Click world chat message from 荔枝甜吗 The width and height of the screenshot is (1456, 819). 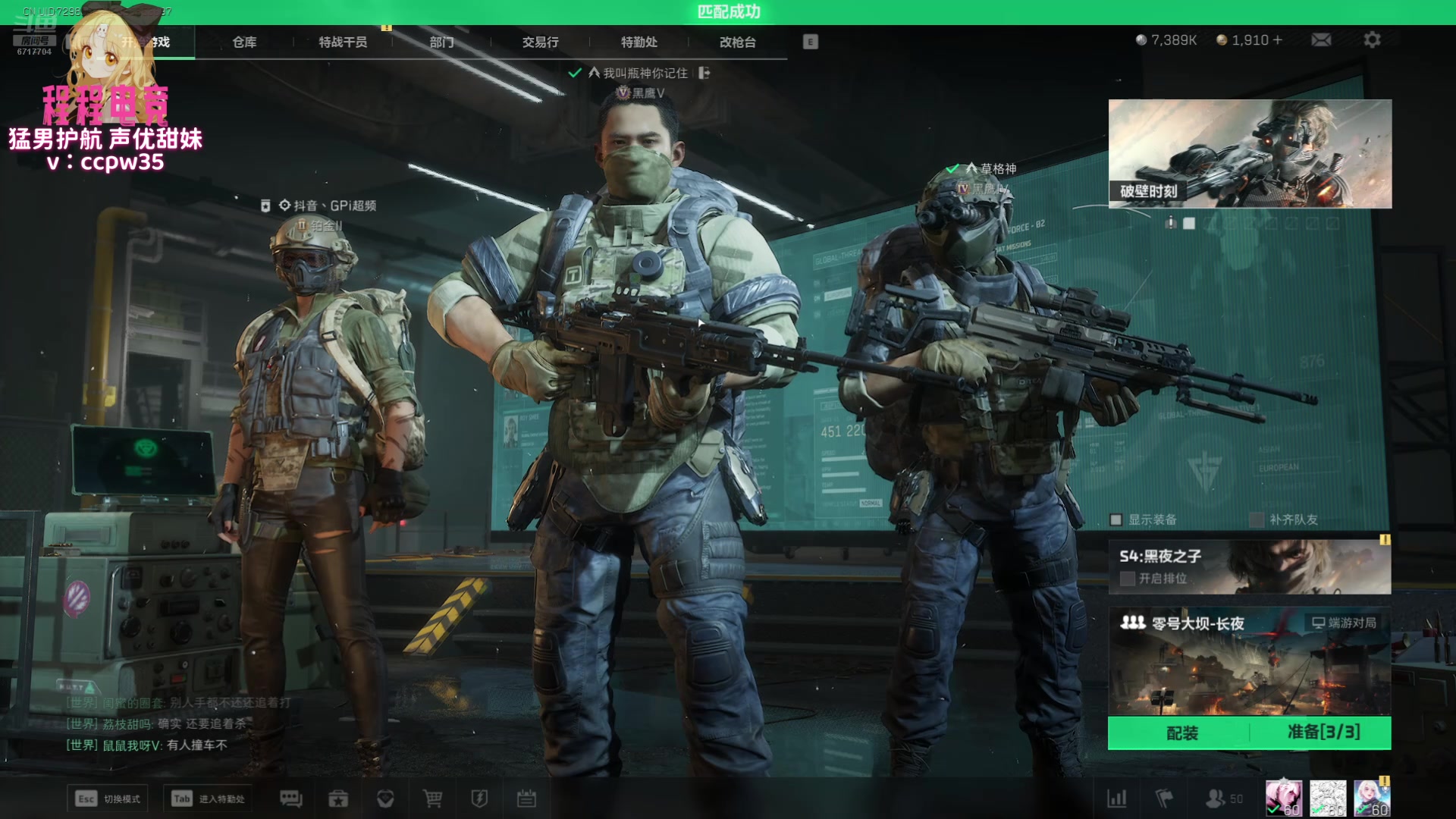(x=156, y=723)
